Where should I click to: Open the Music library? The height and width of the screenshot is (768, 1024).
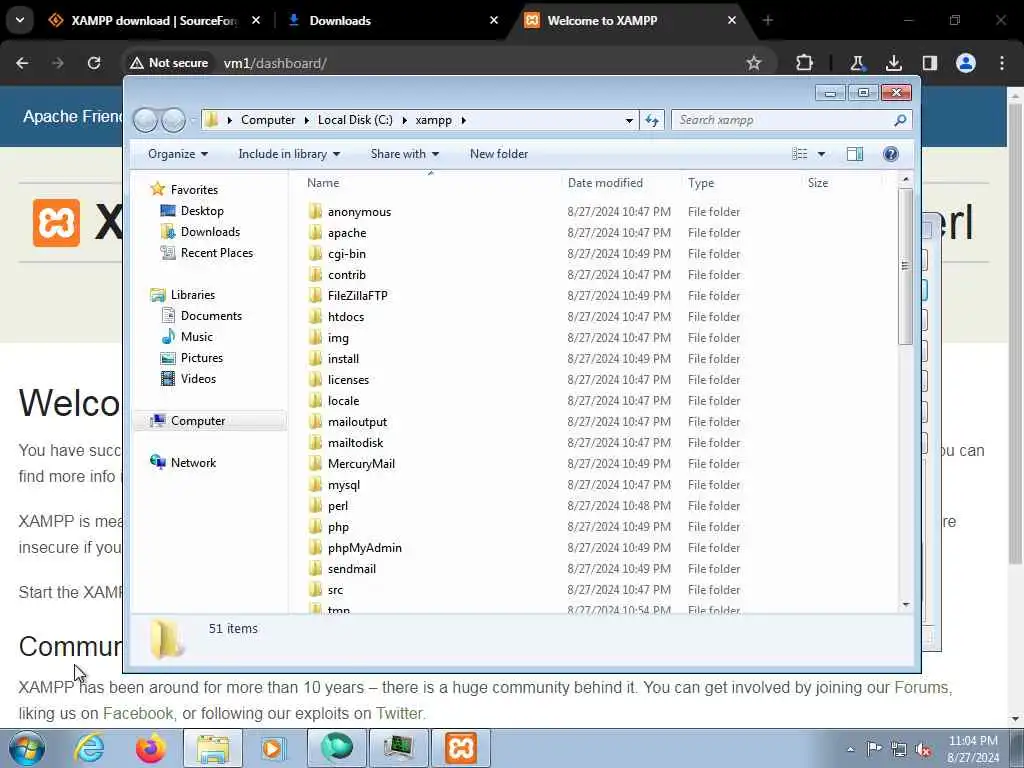[x=197, y=337]
